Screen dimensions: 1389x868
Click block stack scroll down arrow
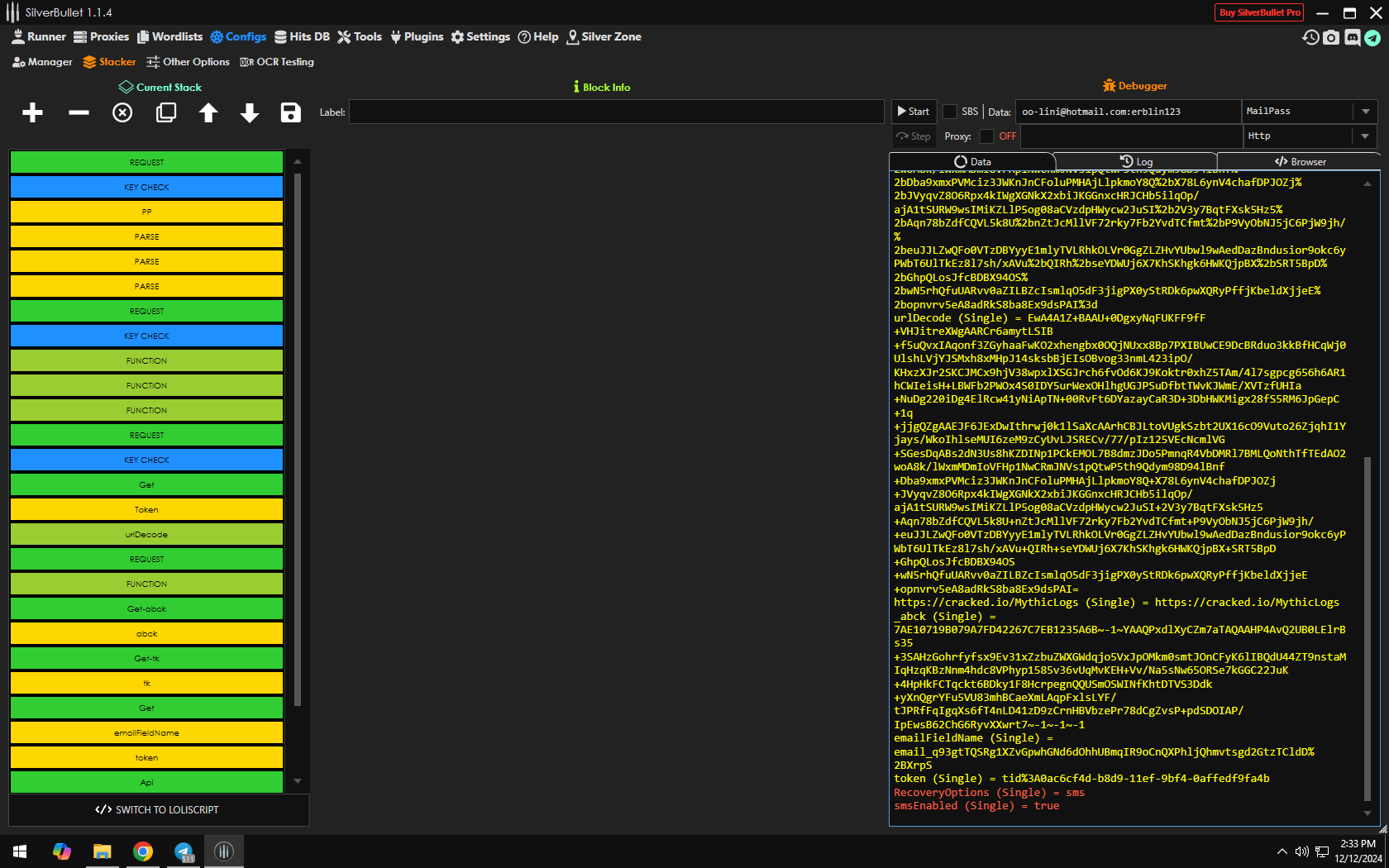coord(298,781)
